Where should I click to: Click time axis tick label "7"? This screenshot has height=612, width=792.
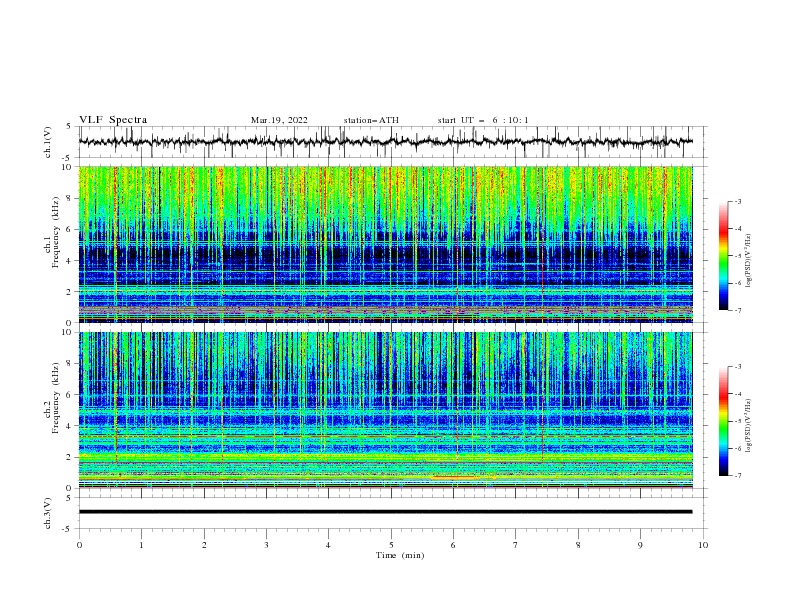point(516,545)
